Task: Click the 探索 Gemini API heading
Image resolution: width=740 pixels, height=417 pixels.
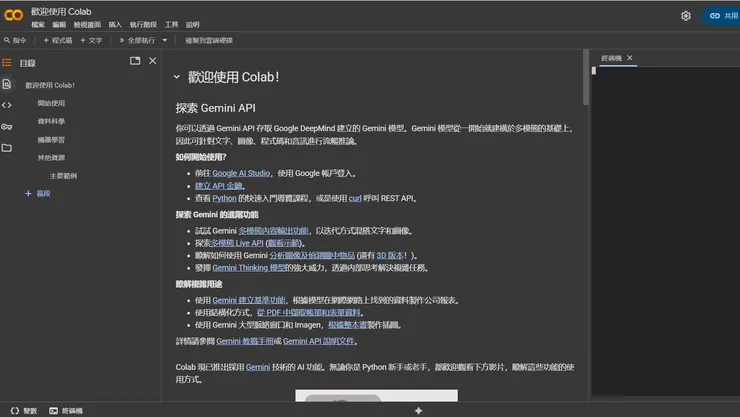Action: pyautogui.click(x=215, y=108)
